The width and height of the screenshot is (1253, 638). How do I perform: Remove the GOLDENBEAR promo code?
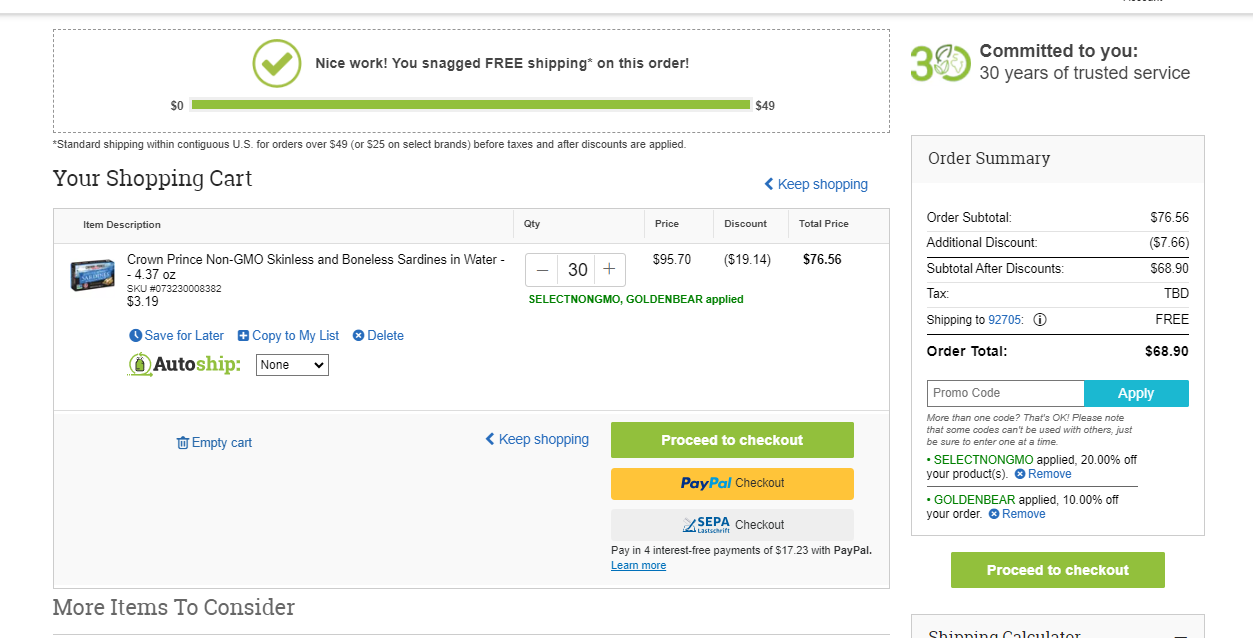[x=1017, y=514]
